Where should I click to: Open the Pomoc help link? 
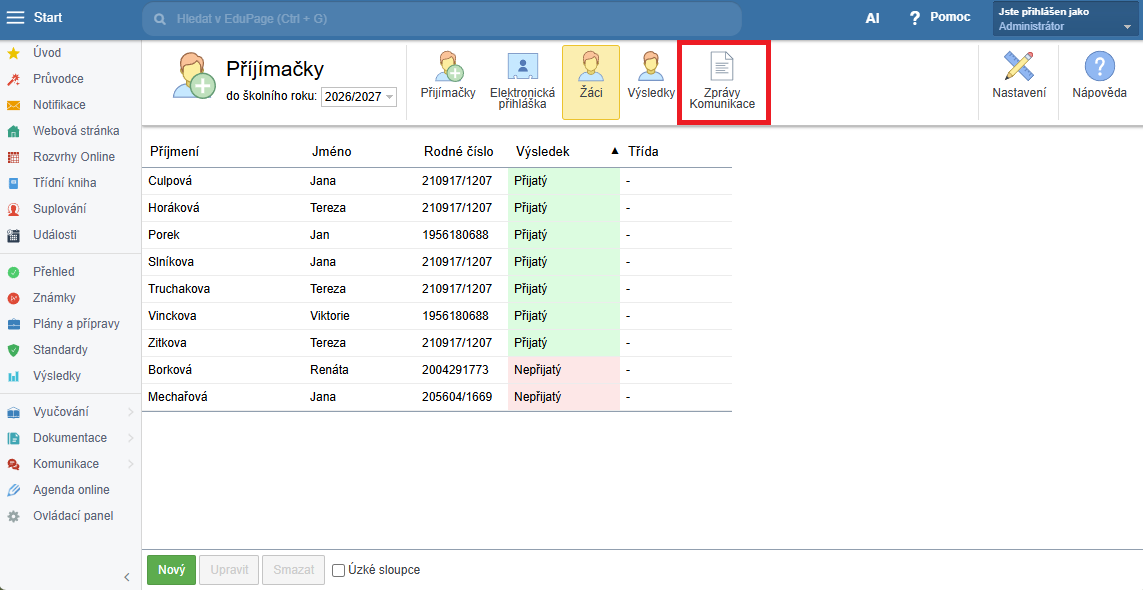[x=939, y=18]
